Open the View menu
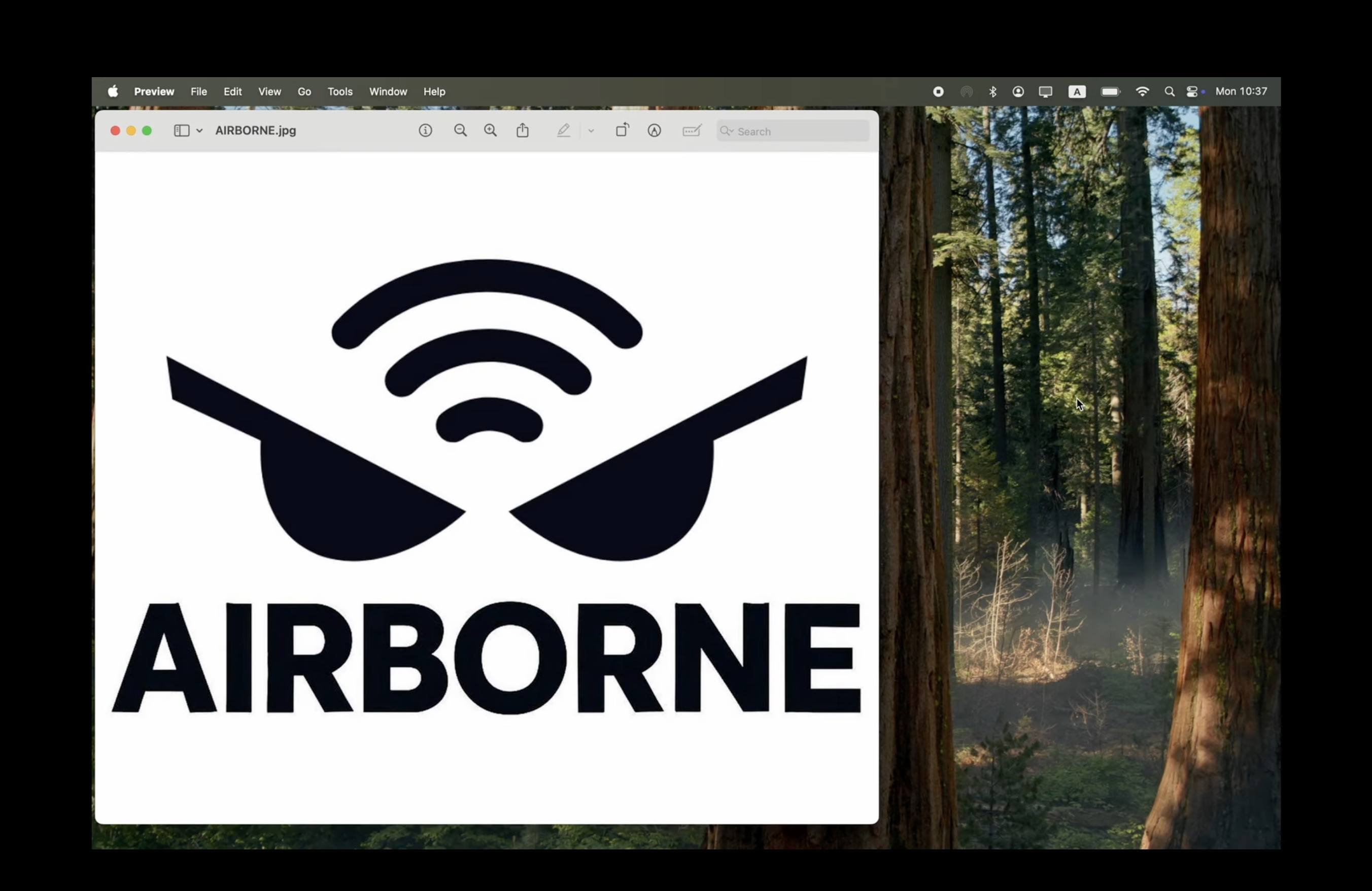Viewport: 1372px width, 891px height. coord(269,91)
